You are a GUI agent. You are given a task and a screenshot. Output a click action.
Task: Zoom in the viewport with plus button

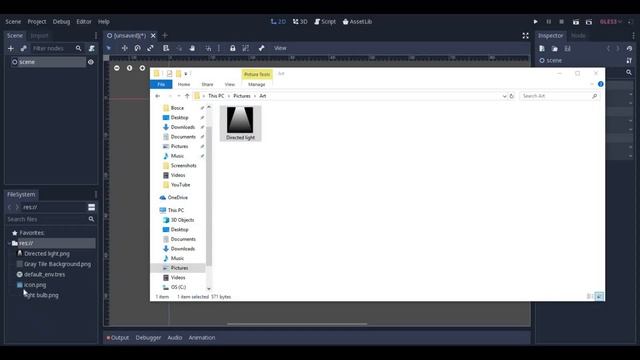142,68
